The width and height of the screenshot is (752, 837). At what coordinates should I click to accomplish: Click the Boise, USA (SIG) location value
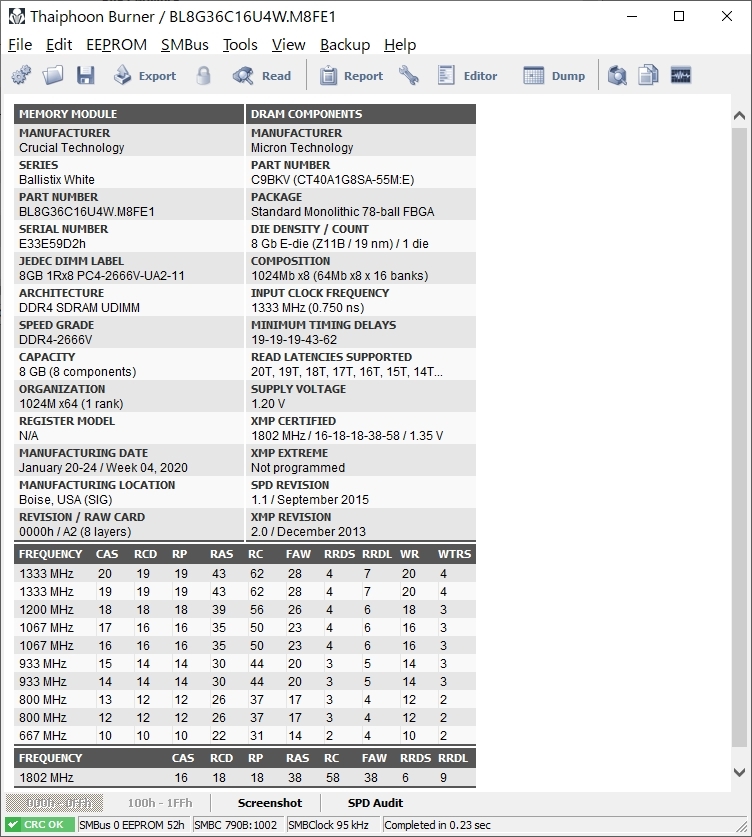(x=66, y=500)
